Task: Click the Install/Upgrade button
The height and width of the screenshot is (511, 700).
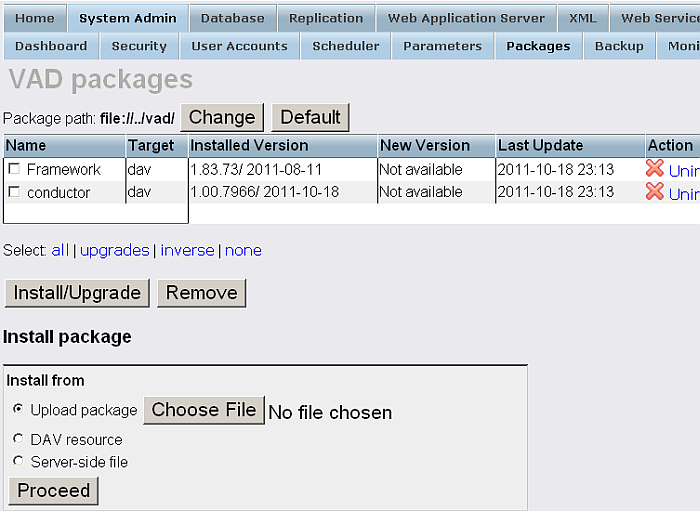Action: pyautogui.click(x=77, y=293)
